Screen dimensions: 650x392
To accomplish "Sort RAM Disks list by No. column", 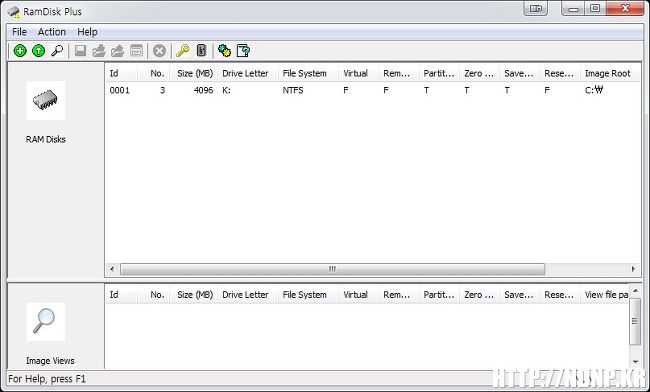I will click(x=153, y=73).
